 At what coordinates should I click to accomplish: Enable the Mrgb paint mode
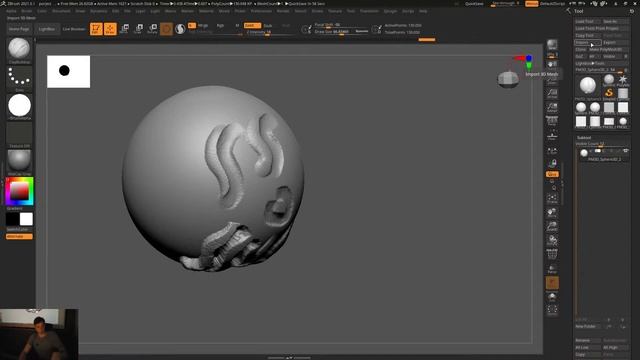pos(203,25)
